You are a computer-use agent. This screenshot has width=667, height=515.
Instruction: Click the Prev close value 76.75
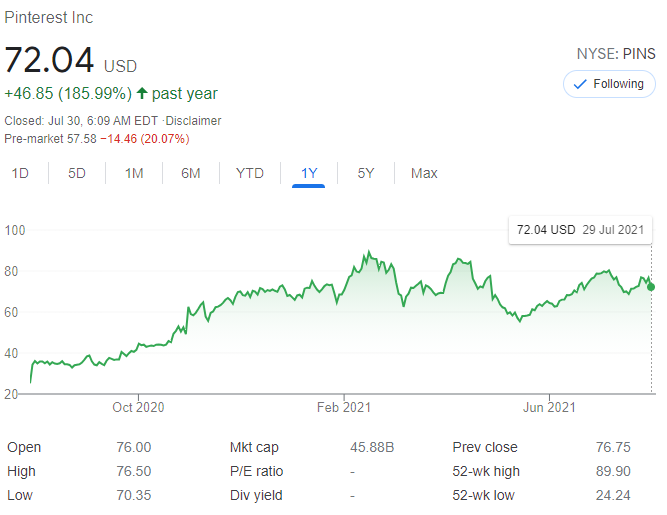613,447
